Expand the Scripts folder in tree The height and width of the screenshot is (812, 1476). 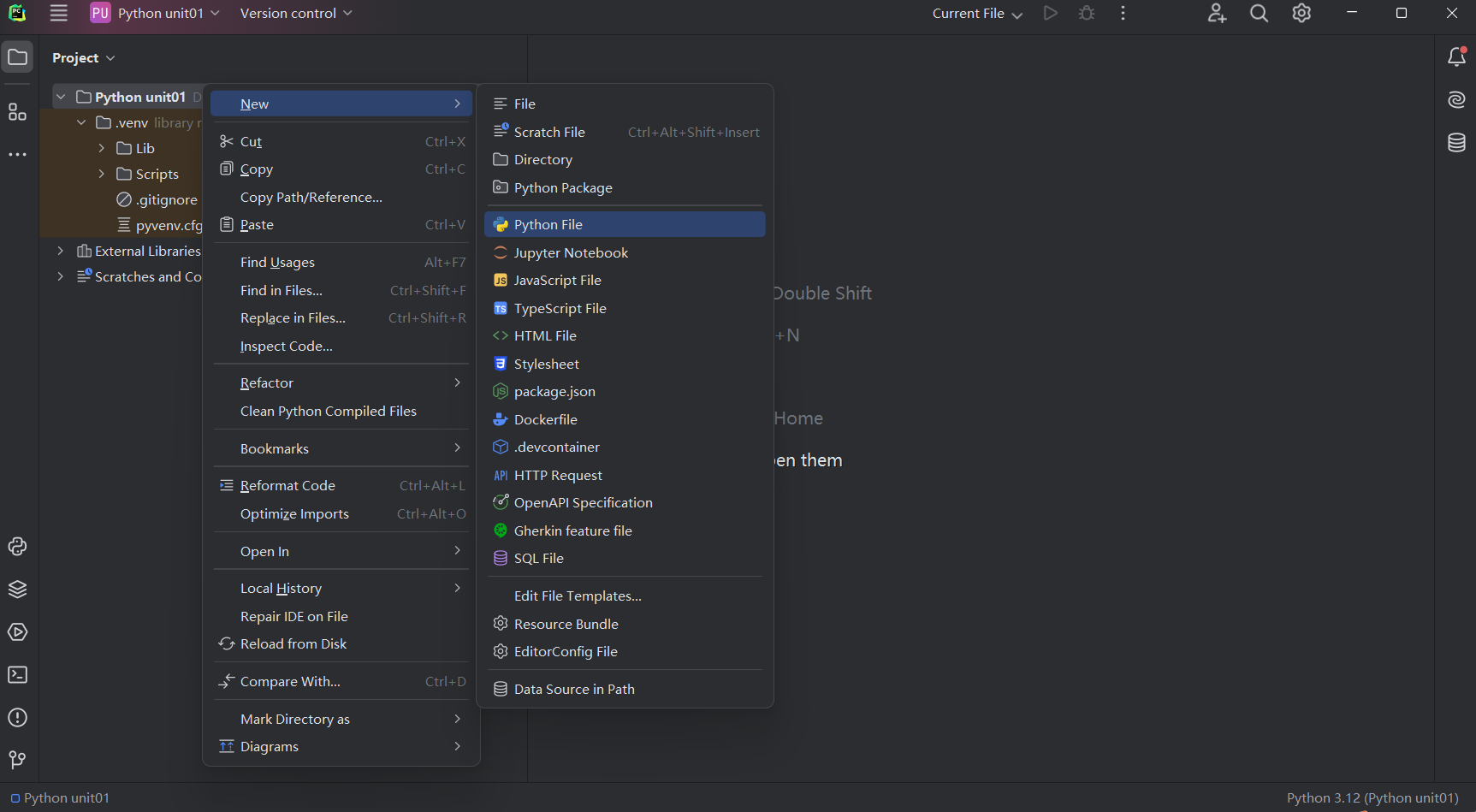(x=102, y=174)
